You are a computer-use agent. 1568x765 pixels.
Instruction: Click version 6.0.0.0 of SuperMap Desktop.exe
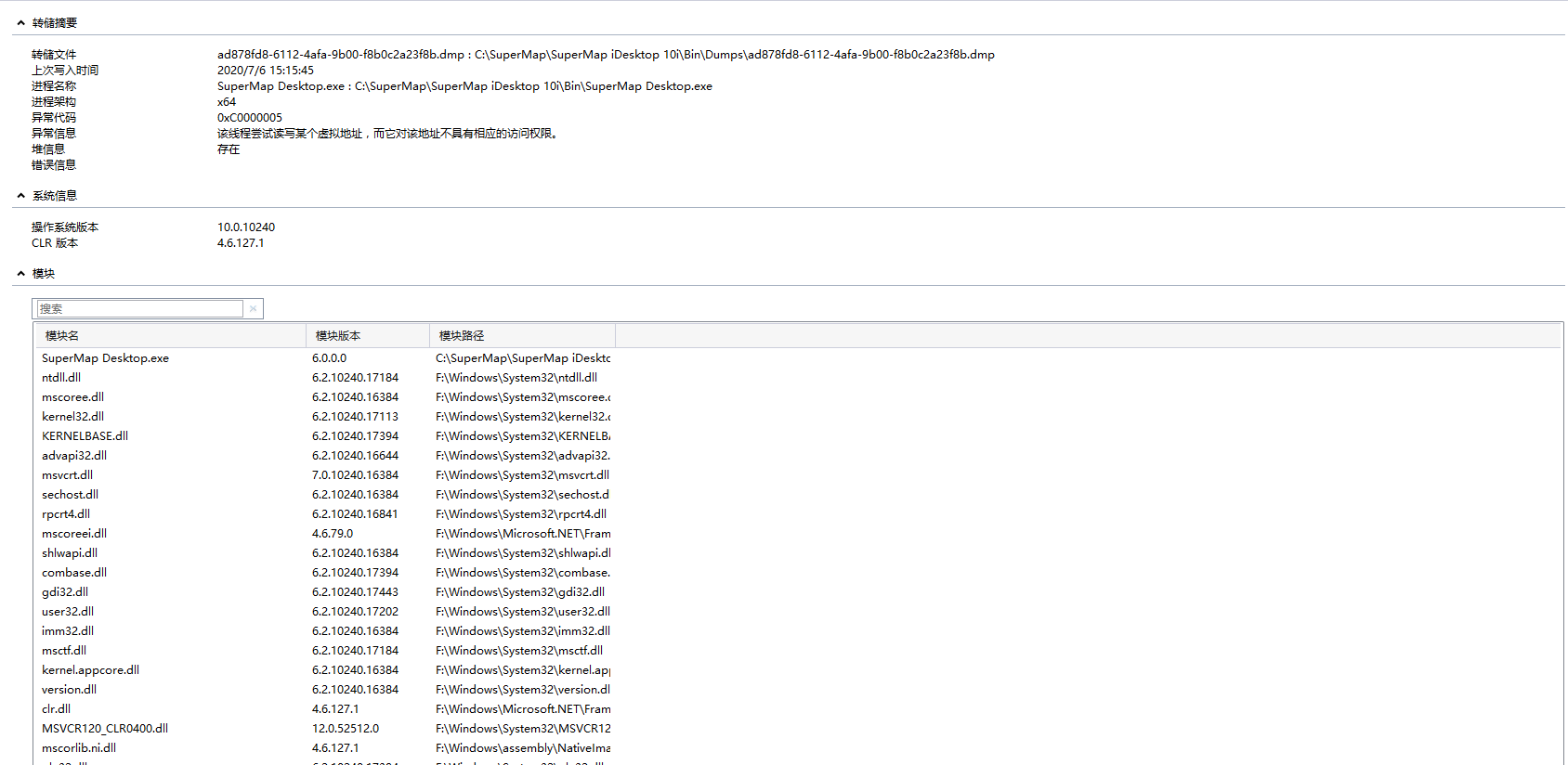pos(329,358)
